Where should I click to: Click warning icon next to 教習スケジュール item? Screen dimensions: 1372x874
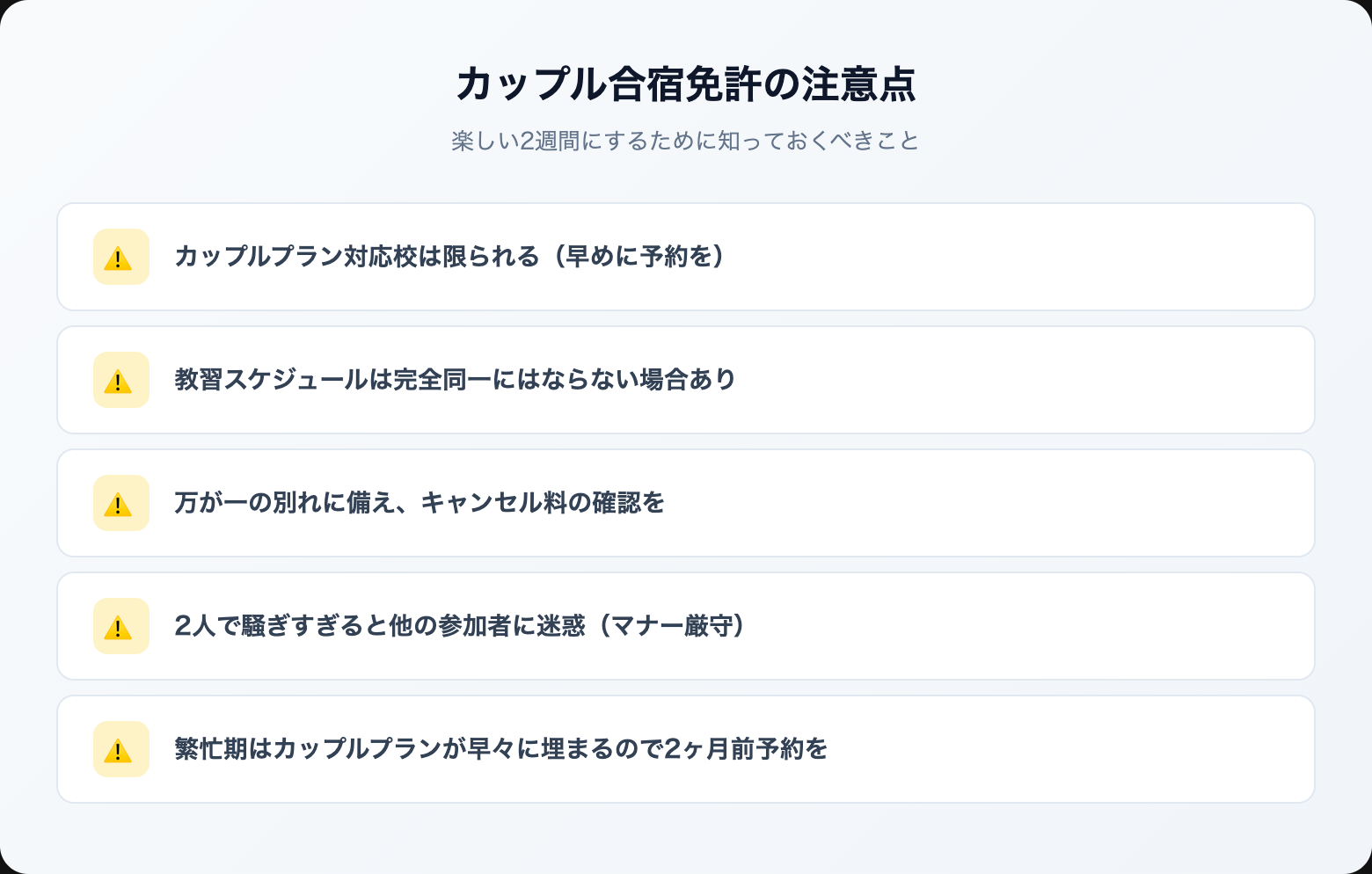pyautogui.click(x=120, y=381)
